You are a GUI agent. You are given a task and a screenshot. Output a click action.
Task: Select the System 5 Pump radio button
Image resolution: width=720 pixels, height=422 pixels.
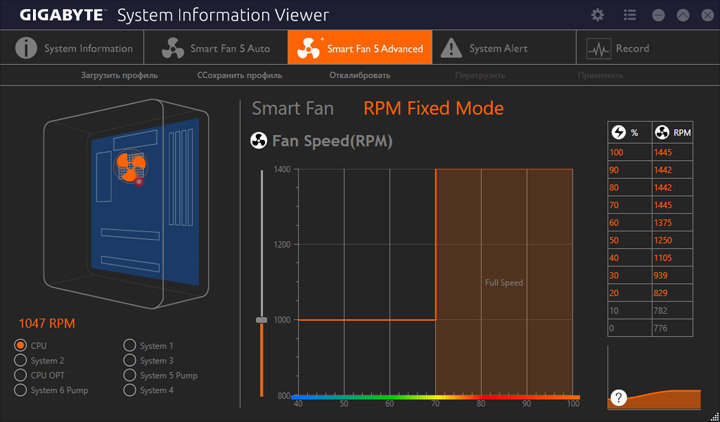click(x=129, y=375)
